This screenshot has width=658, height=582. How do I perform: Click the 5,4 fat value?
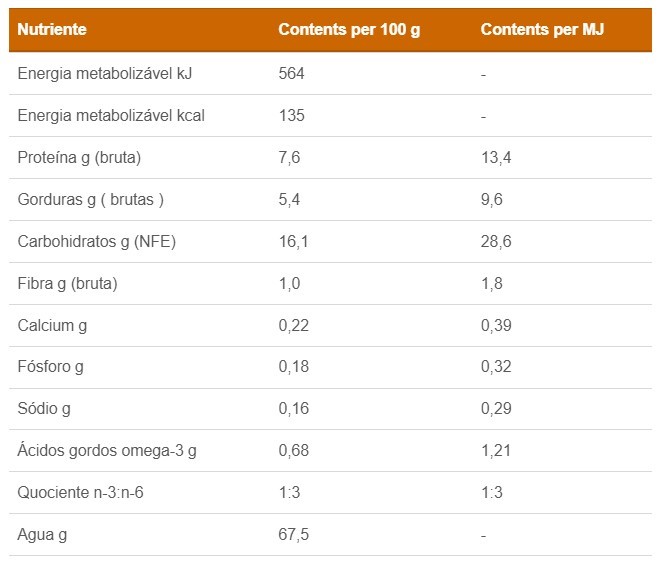tap(288, 199)
